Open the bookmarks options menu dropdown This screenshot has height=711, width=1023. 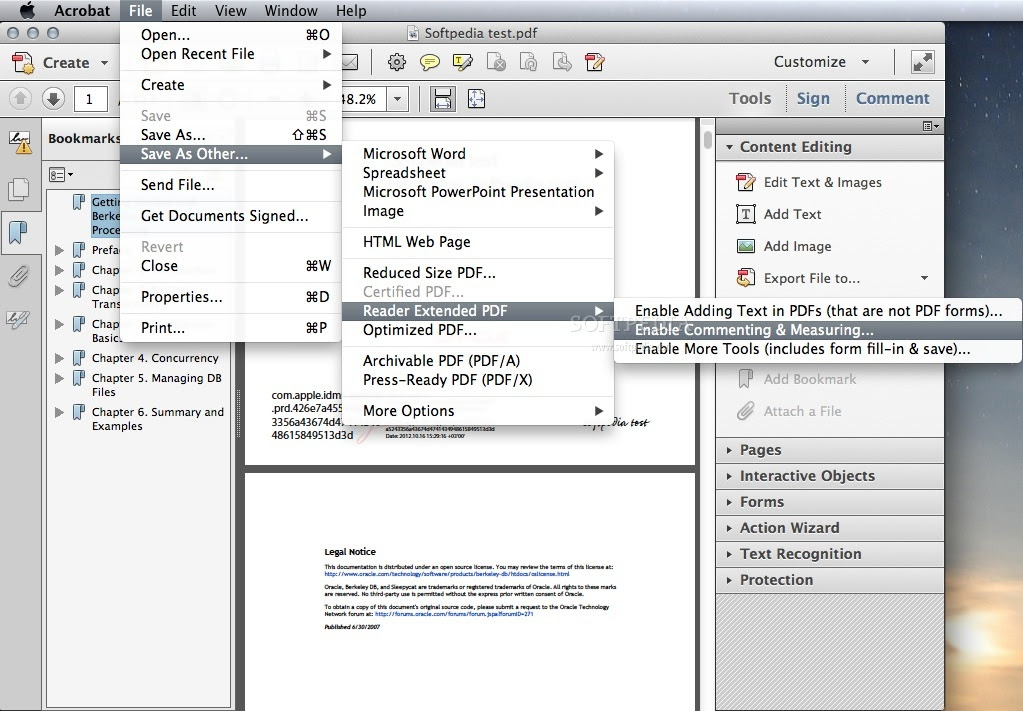click(x=61, y=174)
